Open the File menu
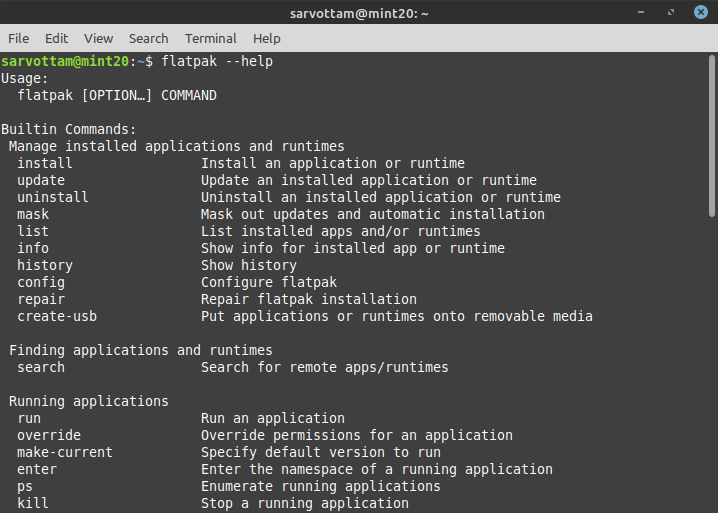718x513 pixels. point(18,38)
